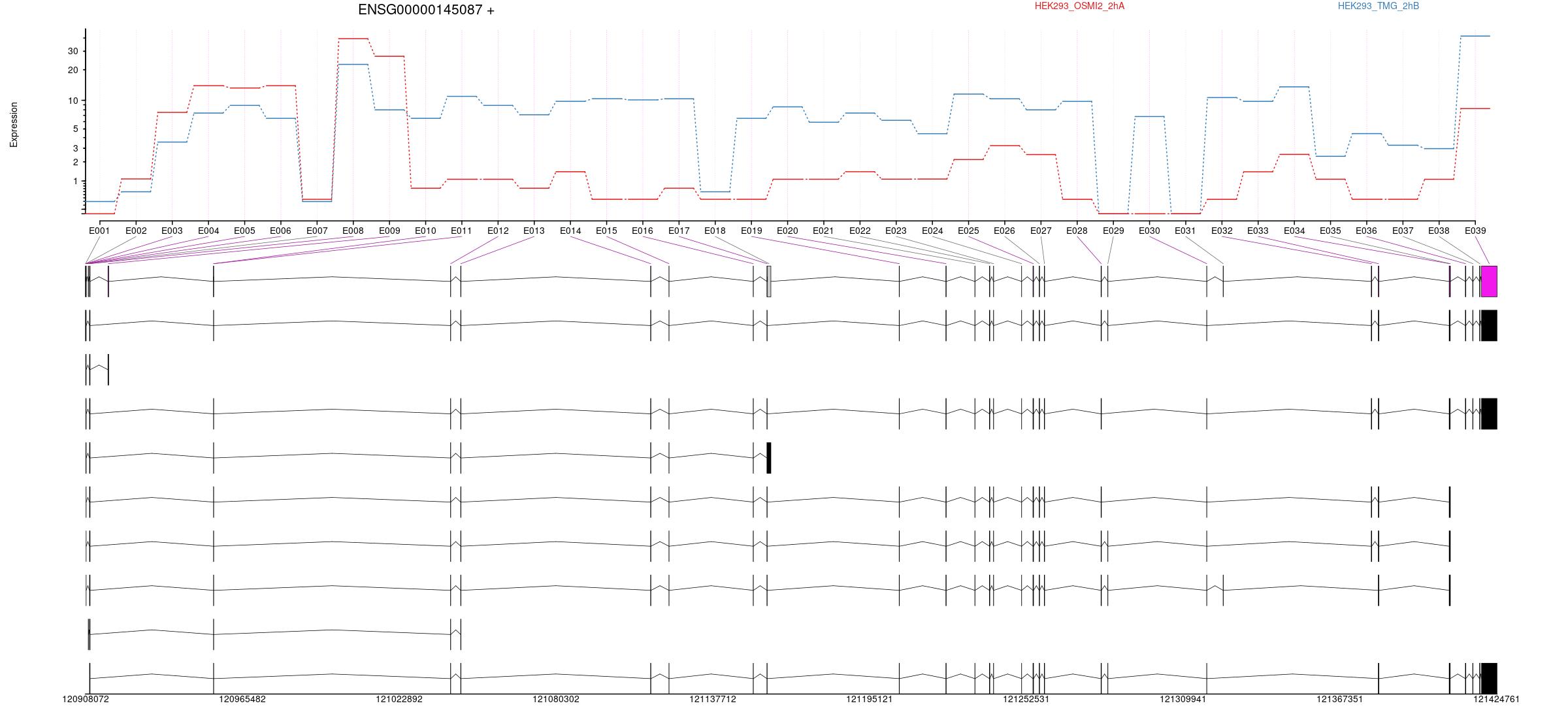The width and height of the screenshot is (1568, 712).
Task: Click exon label E033
Action: [x=1258, y=231]
